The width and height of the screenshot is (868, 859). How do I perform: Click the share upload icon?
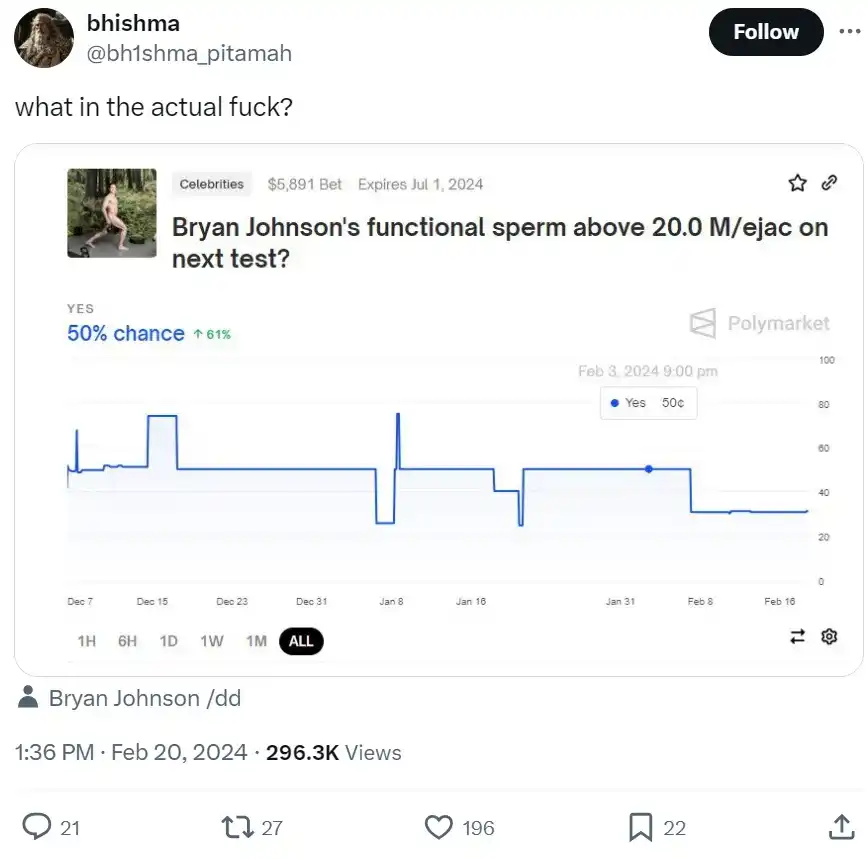(841, 827)
